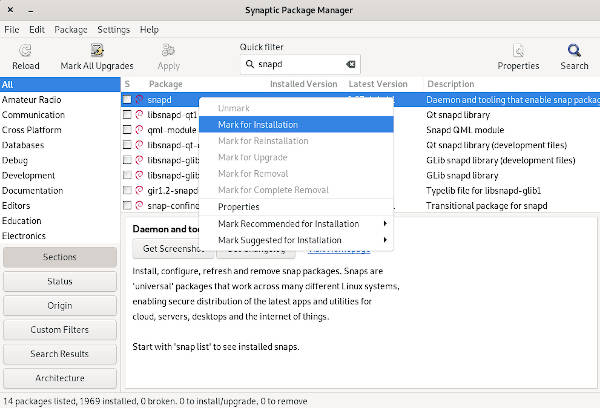Viewport: 600px width, 408px height.
Task: Click Debian swirl icon beside libsnapd-qt1
Action: (x=139, y=114)
